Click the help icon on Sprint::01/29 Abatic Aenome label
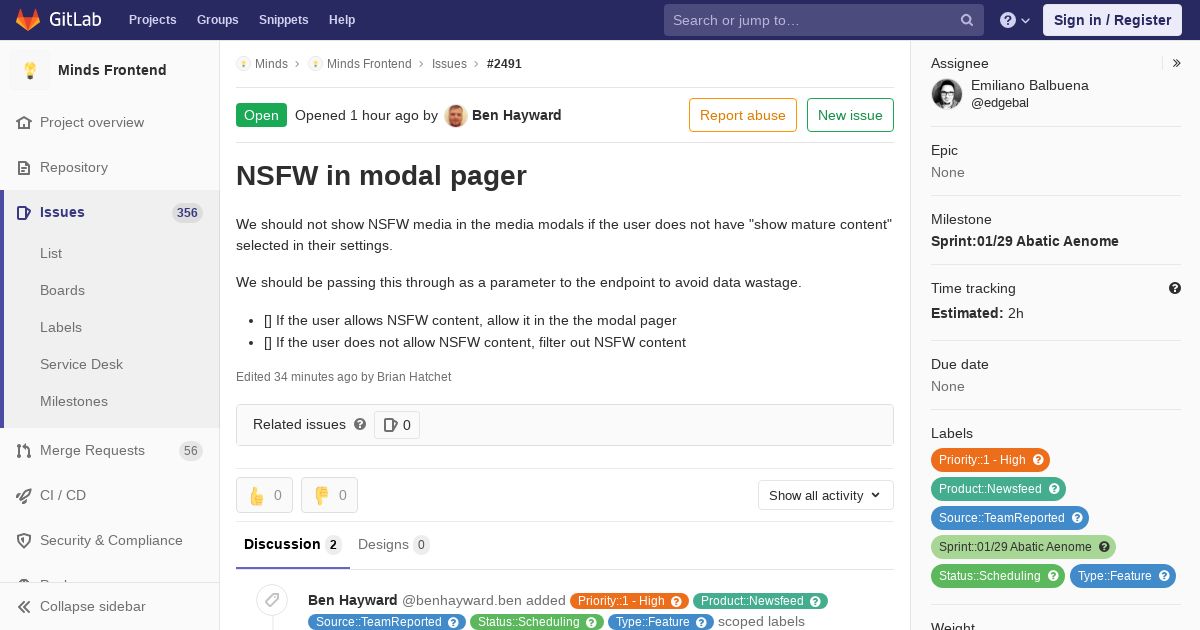Viewport: 1200px width, 630px height. [1104, 547]
